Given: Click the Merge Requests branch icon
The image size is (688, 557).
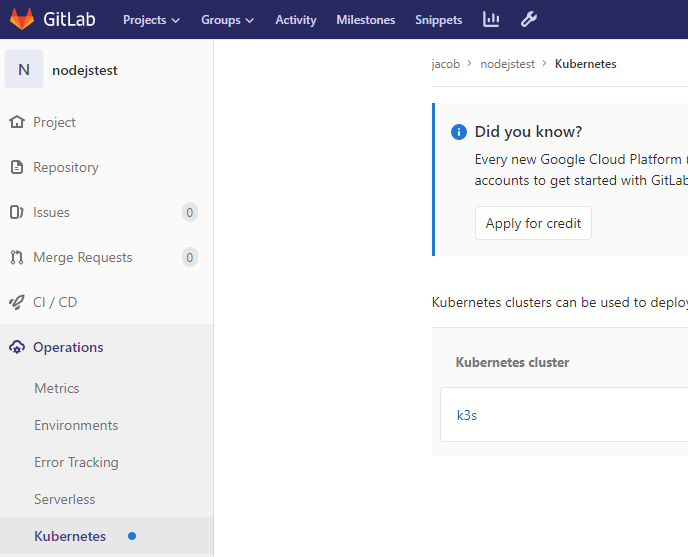Looking at the screenshot, I should 17,257.
